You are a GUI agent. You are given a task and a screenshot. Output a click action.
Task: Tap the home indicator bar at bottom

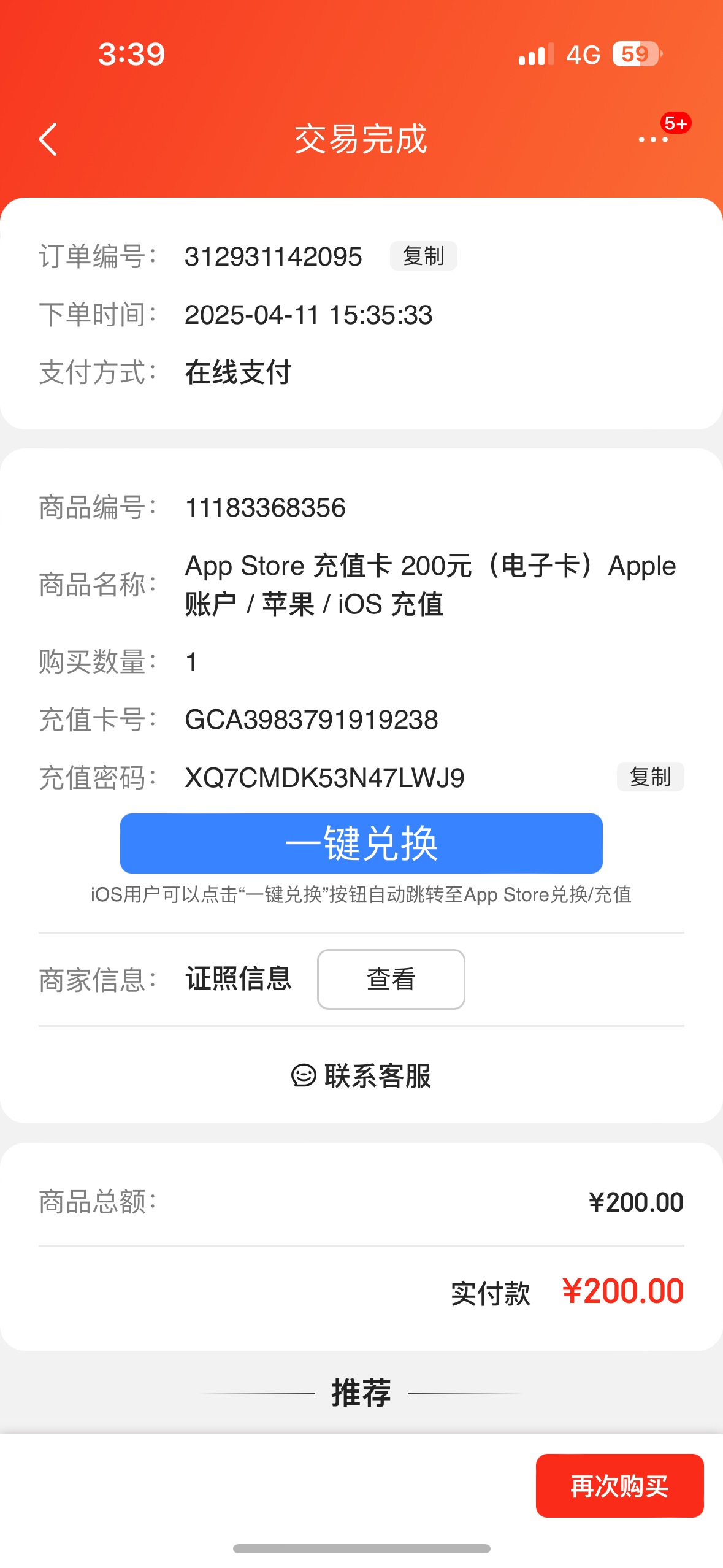click(x=361, y=1548)
